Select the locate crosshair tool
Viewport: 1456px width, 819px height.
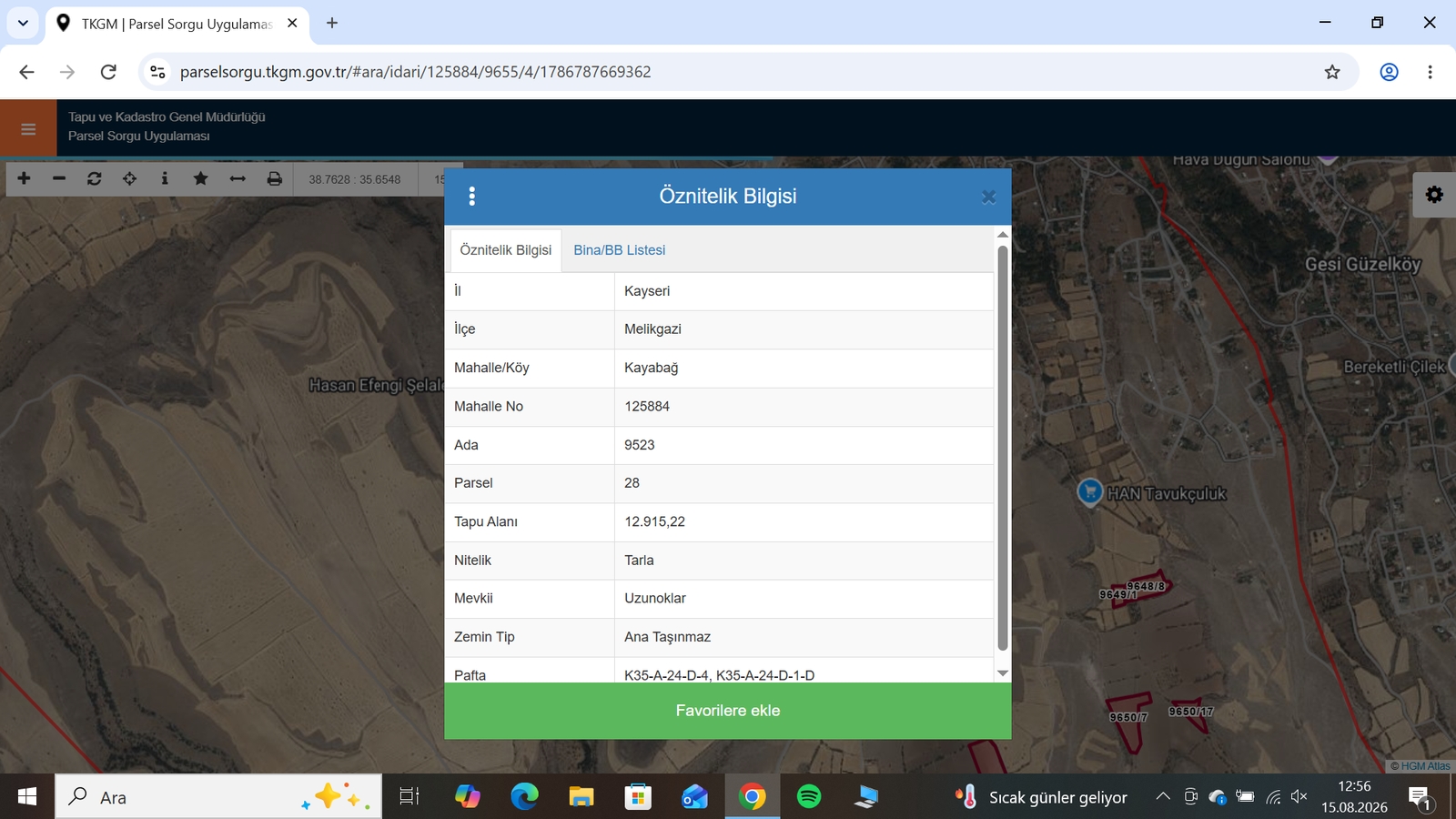point(129,178)
